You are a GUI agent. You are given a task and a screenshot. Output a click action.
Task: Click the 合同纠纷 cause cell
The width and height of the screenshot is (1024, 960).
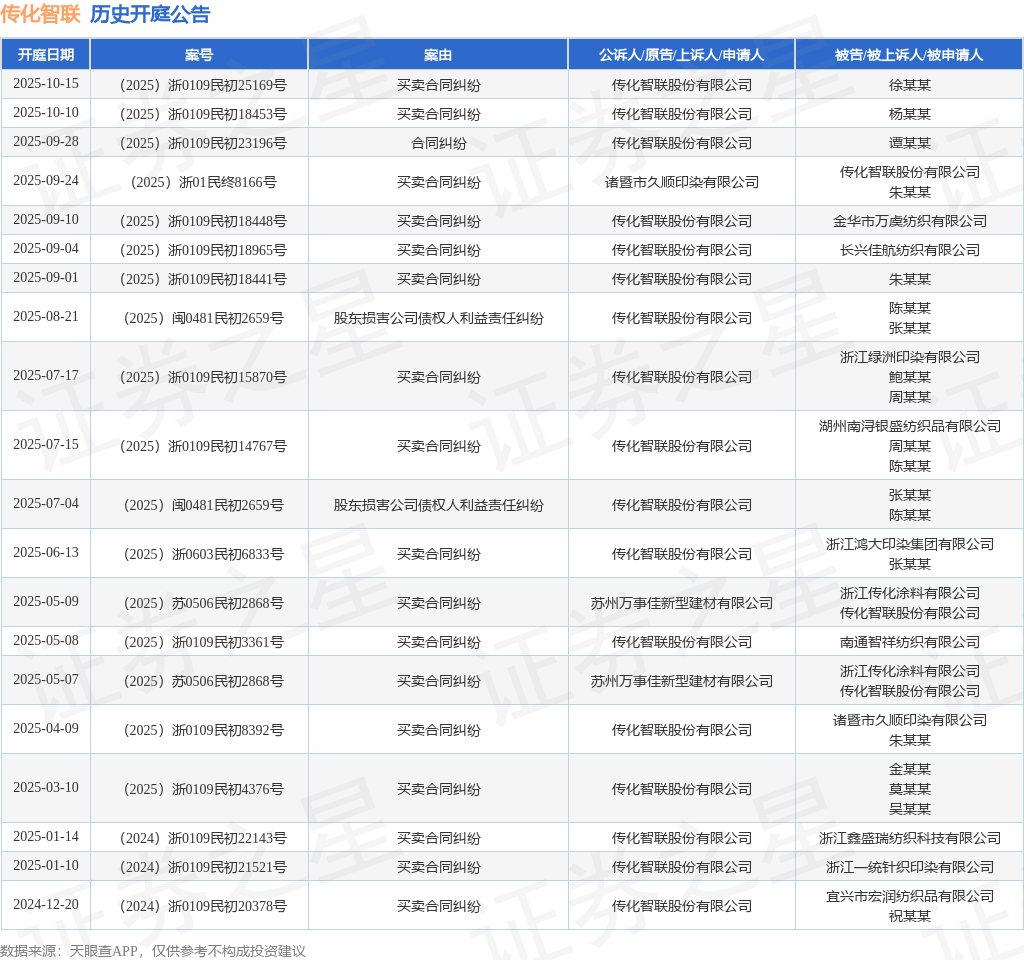438,143
